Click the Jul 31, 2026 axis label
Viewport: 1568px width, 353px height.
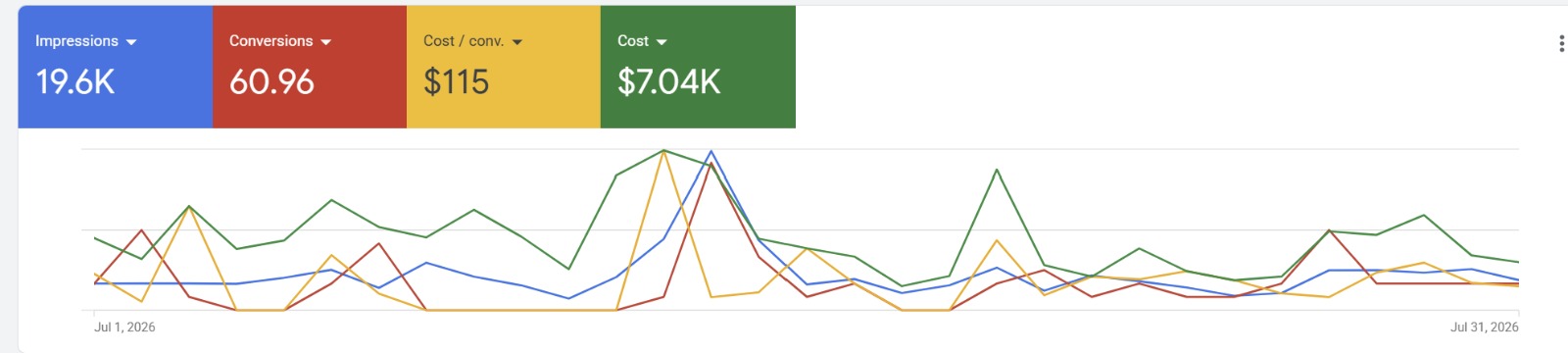click(1485, 328)
